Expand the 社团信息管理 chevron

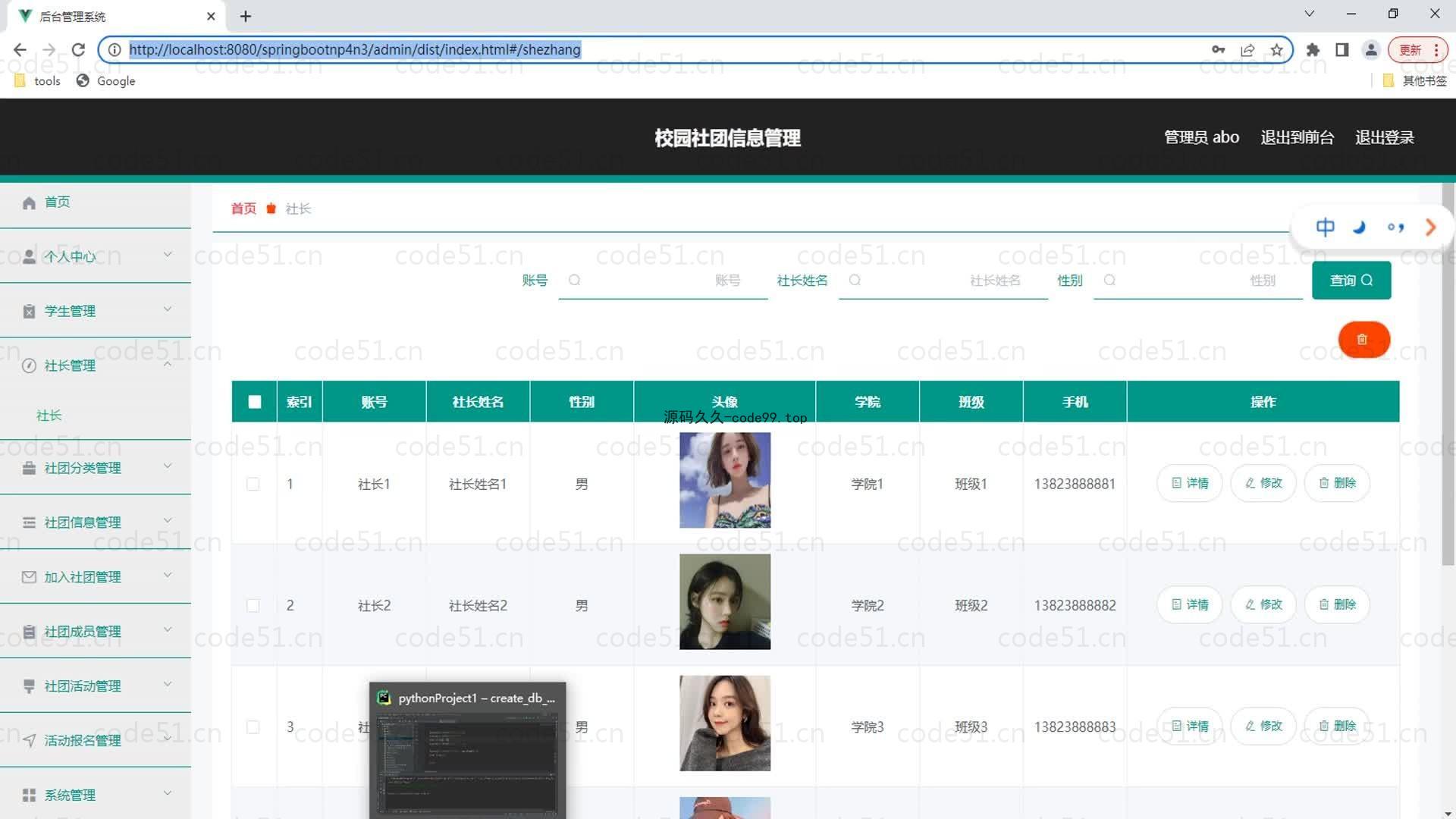[x=168, y=521]
